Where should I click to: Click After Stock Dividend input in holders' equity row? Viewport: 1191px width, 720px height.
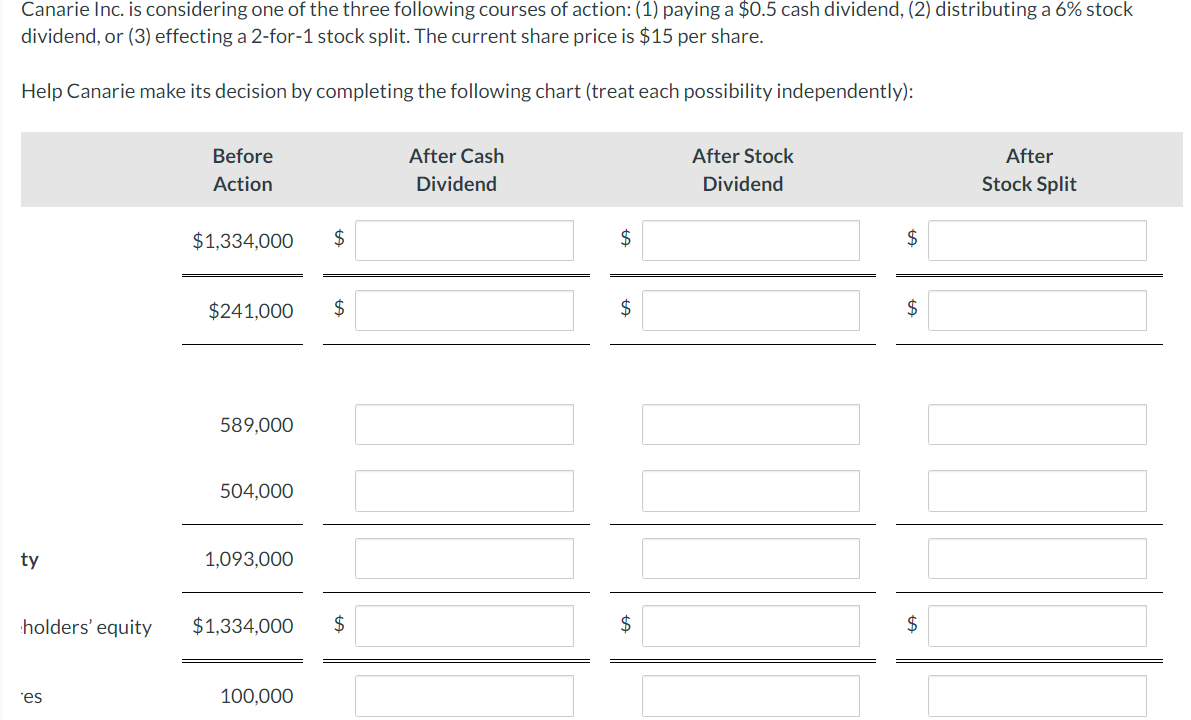point(750,626)
